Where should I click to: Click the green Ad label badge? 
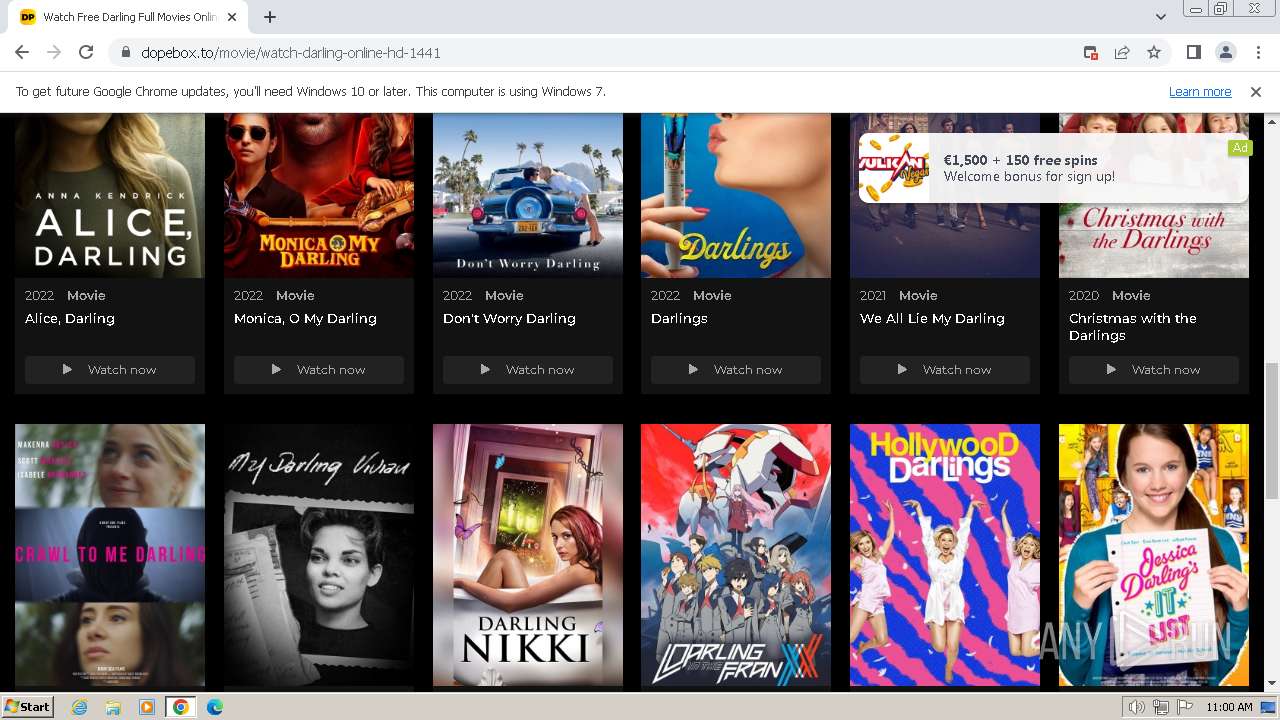click(1240, 148)
